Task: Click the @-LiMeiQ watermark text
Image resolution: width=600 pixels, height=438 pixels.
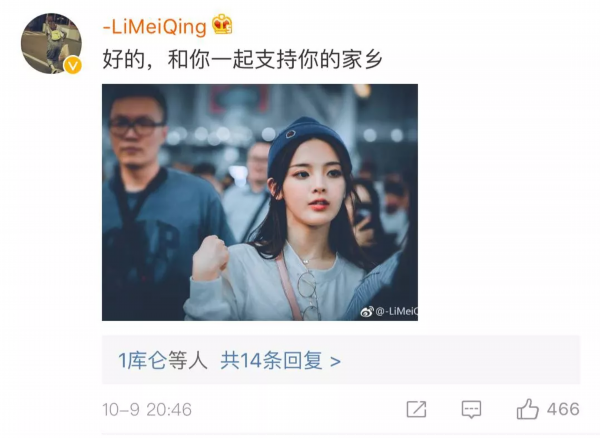Action: coord(396,311)
